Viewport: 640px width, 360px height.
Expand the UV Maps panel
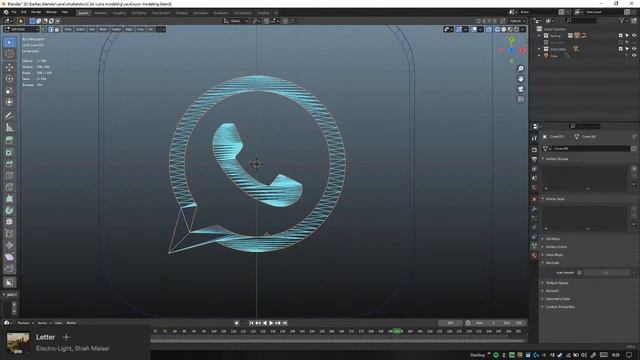point(553,239)
